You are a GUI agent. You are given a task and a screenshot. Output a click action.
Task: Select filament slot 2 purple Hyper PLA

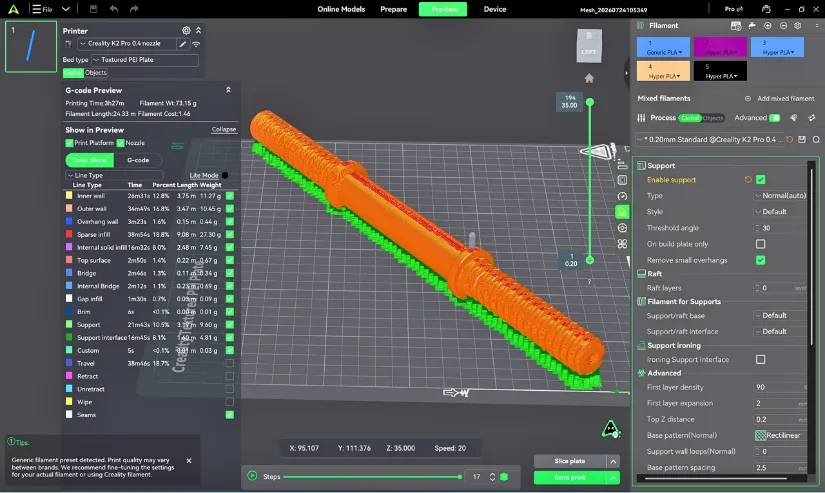tap(720, 47)
